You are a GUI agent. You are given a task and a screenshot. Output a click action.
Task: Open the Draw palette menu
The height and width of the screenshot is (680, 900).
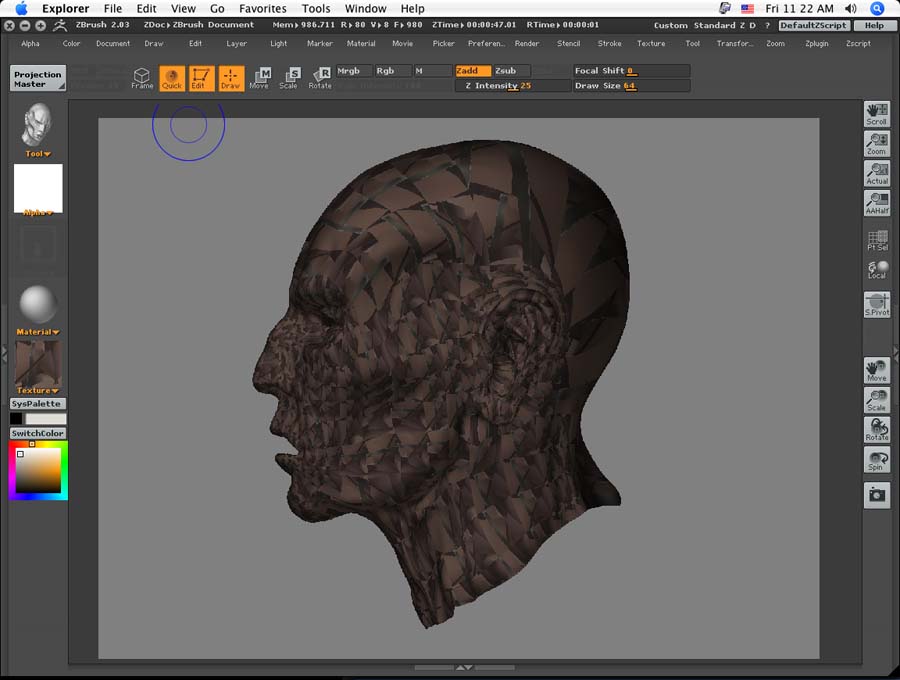154,44
